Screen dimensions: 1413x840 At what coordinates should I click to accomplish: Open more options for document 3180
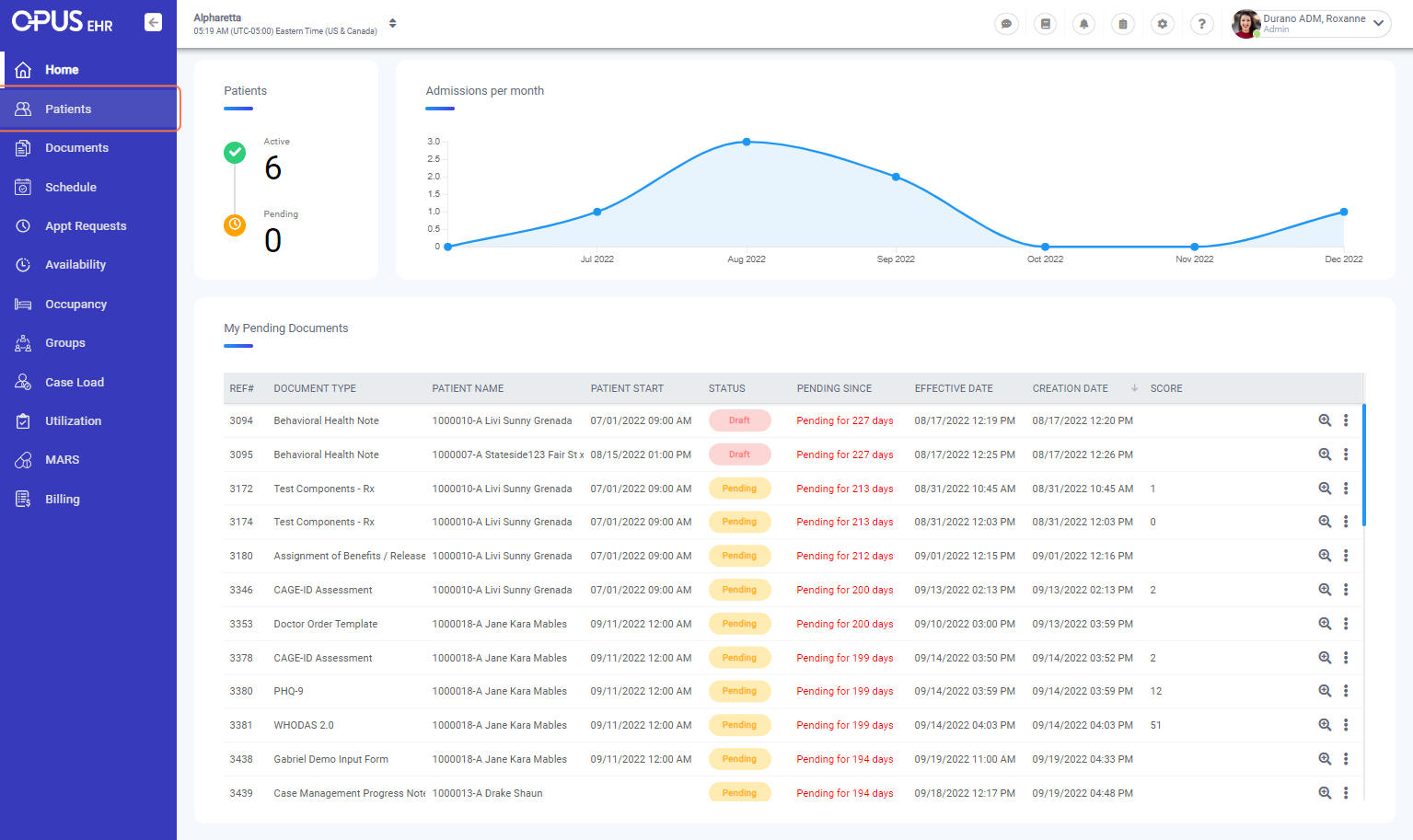coord(1346,556)
